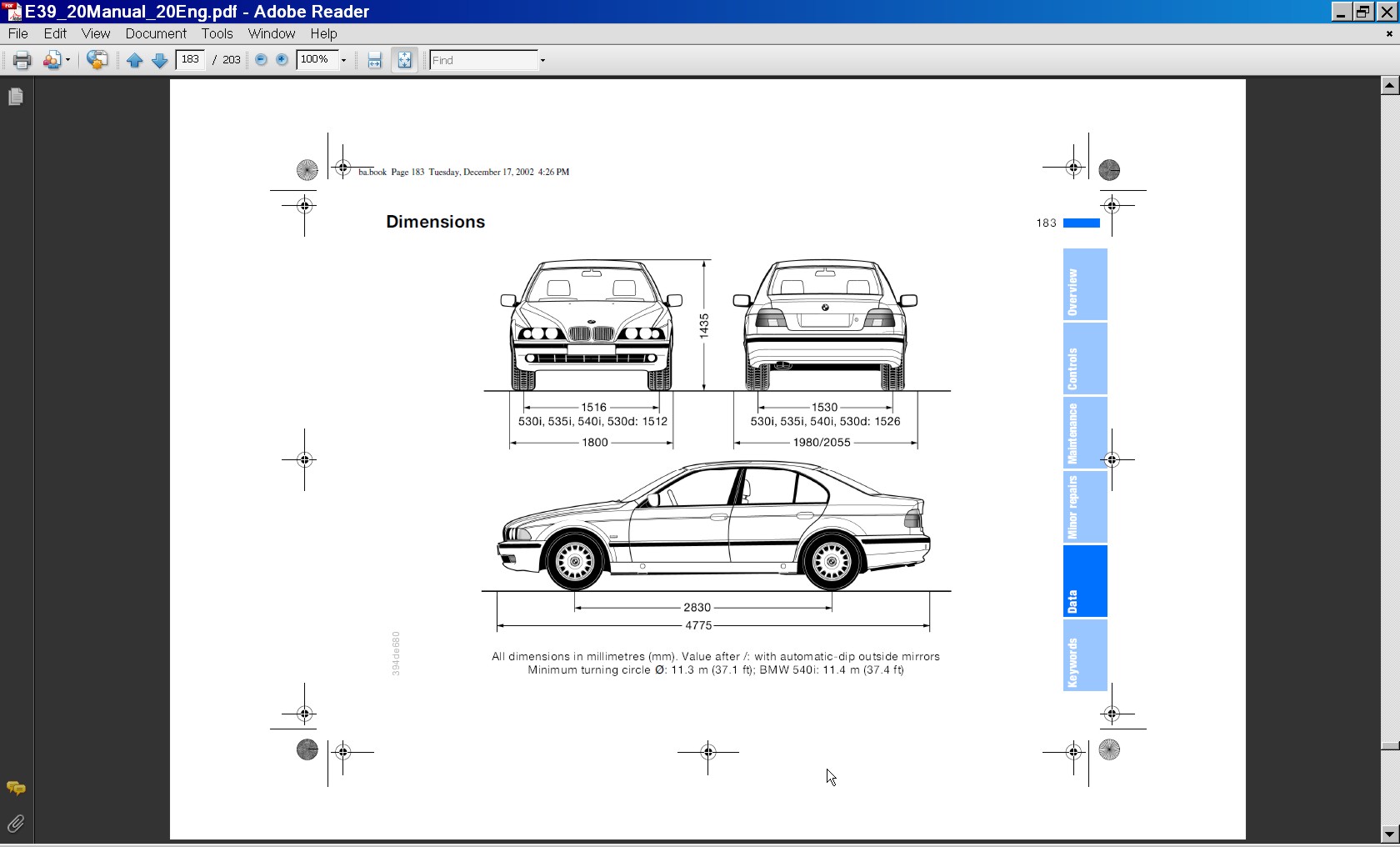This screenshot has width=1400, height=847.
Task: Click the side view car illustration
Action: (714, 525)
